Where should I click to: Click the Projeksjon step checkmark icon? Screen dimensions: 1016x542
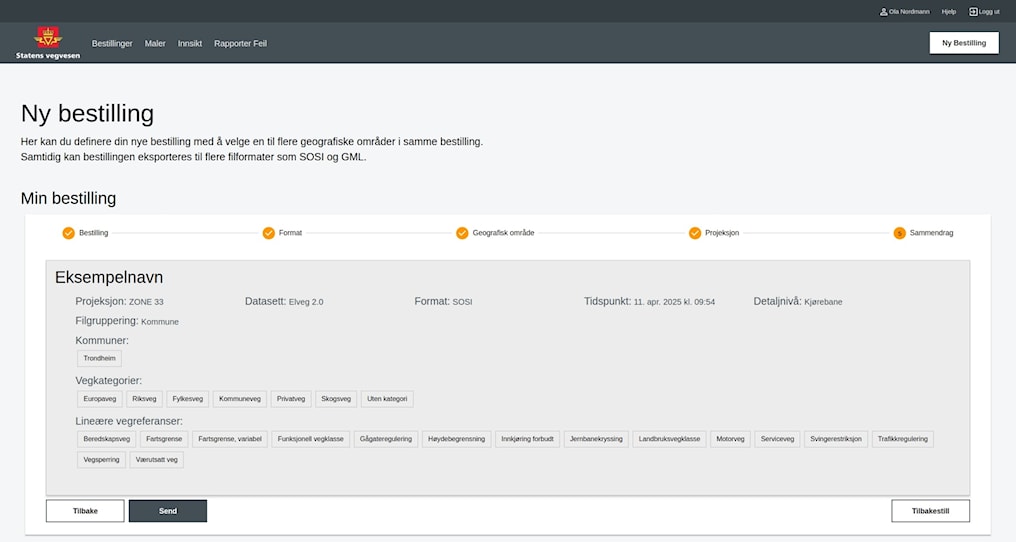[x=695, y=233]
